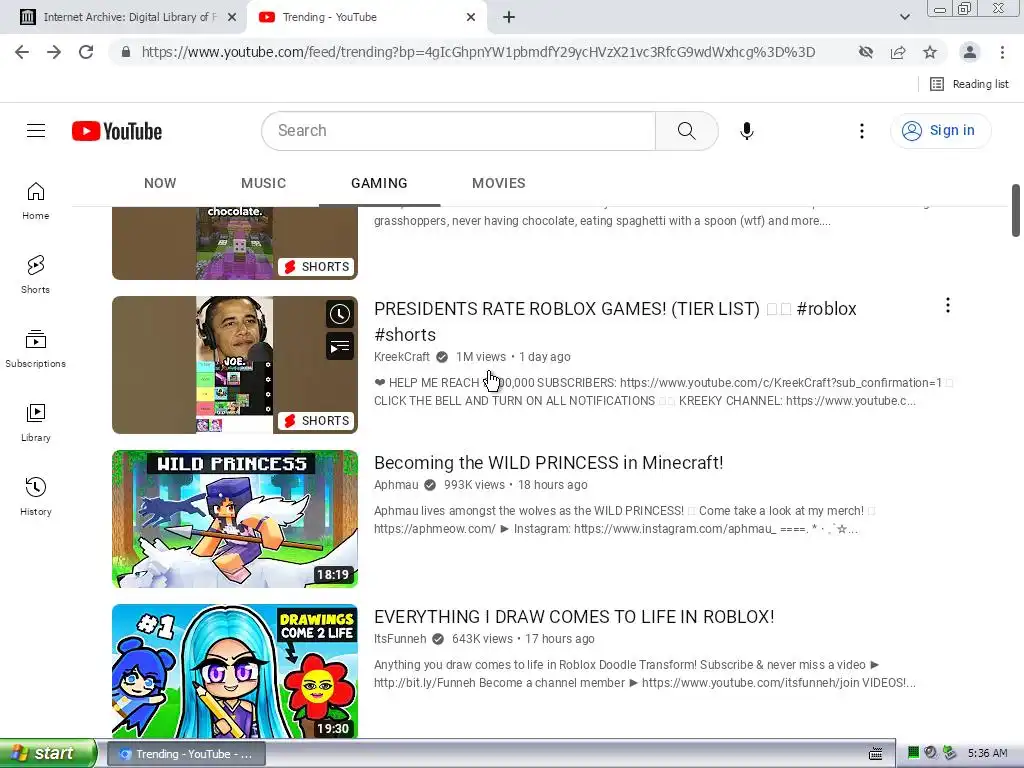
Task: Open Chrome profile avatar
Action: pos(970,52)
